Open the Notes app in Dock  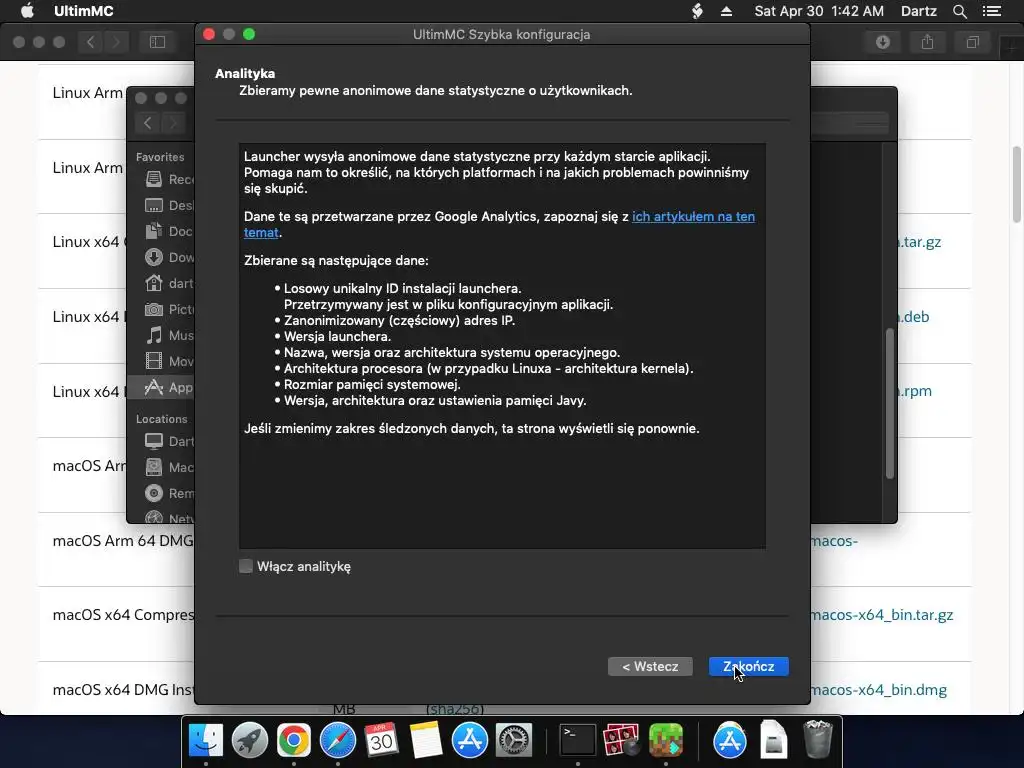(426, 741)
